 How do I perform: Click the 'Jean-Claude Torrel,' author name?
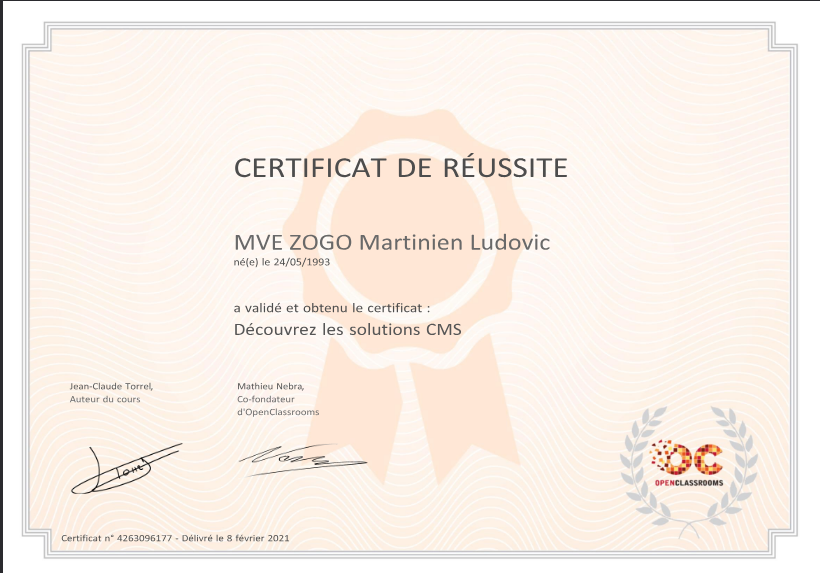111,385
